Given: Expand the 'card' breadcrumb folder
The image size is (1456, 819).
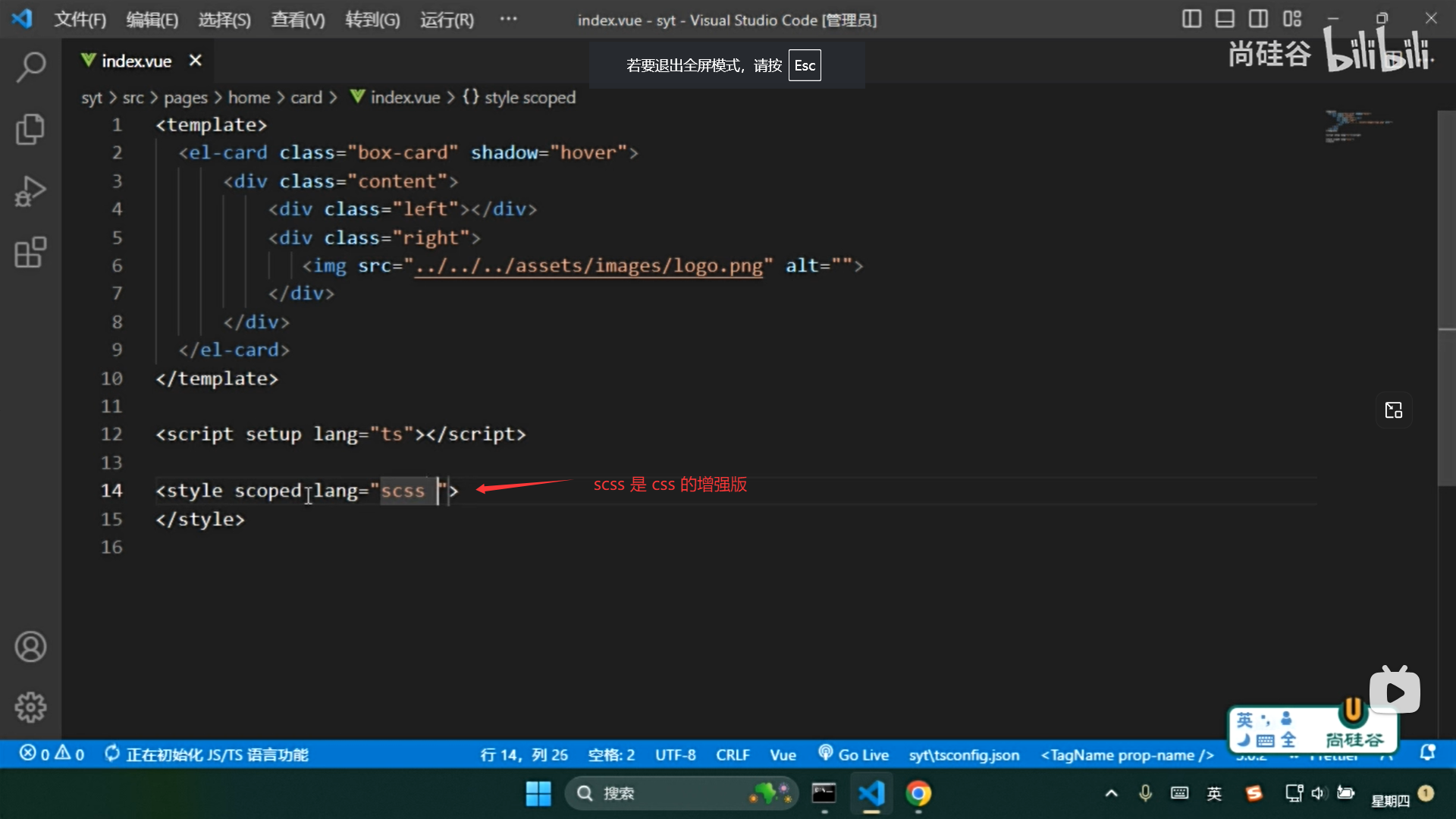Looking at the screenshot, I should pyautogui.click(x=306, y=98).
